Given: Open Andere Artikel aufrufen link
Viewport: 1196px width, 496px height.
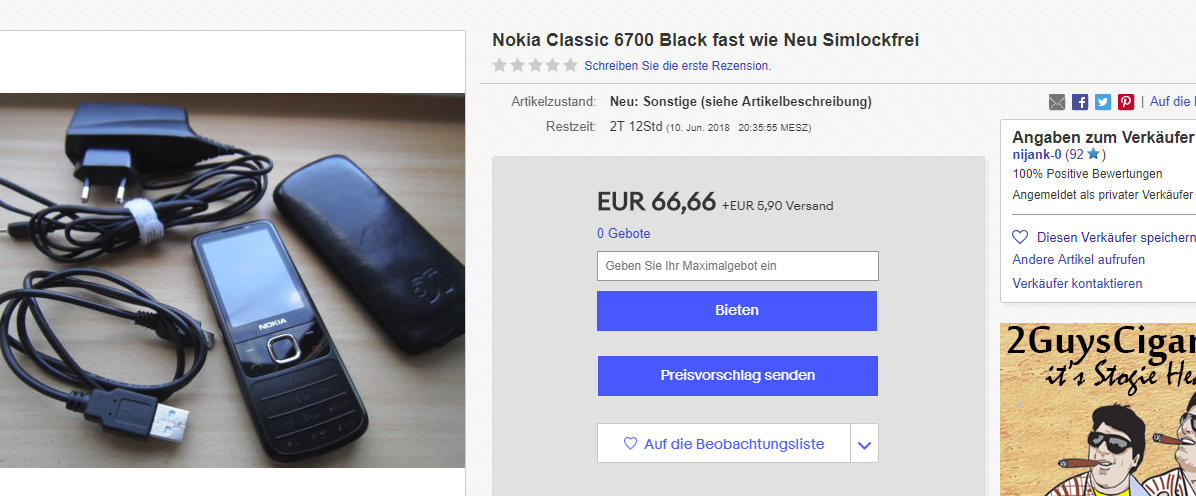Looking at the screenshot, I should coord(1078,260).
